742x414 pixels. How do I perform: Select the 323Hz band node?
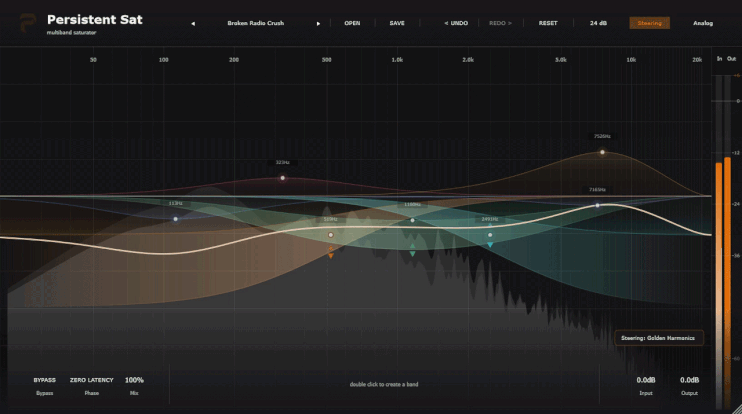pos(283,178)
